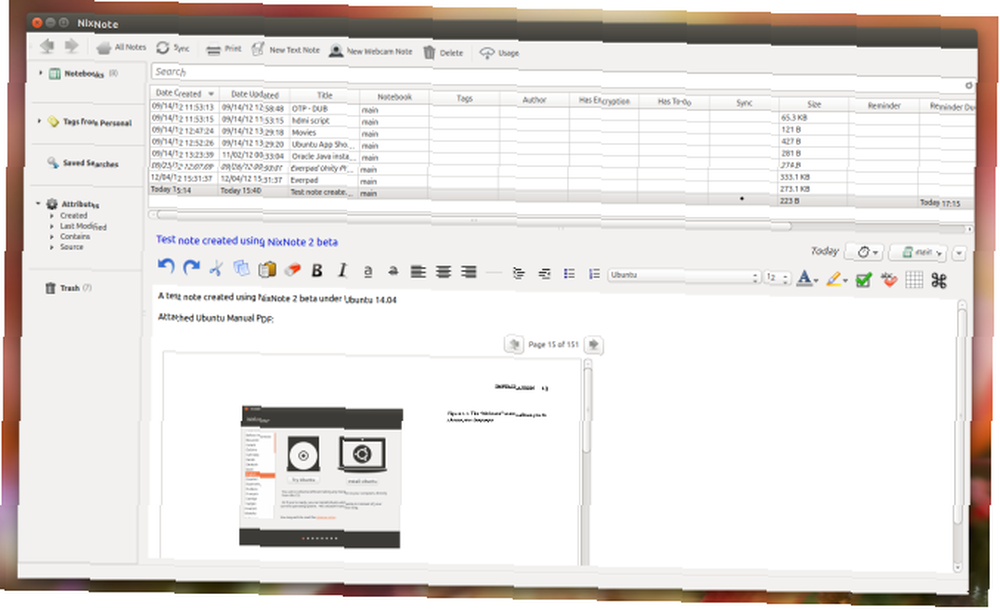The image size is (1000, 610).
Task: Pick a highlight color with the marker icon
Action: pyautogui.click(x=836, y=279)
